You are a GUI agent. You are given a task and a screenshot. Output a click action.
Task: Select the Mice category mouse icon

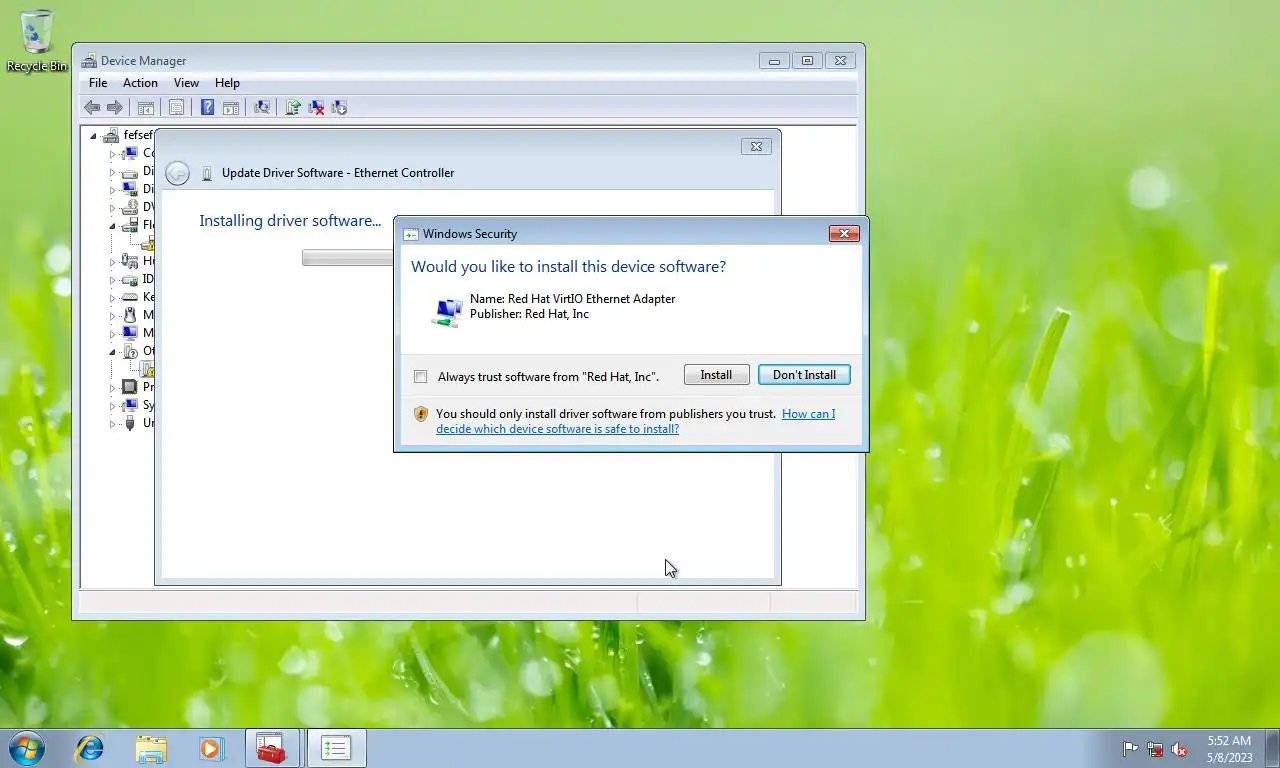pos(129,315)
